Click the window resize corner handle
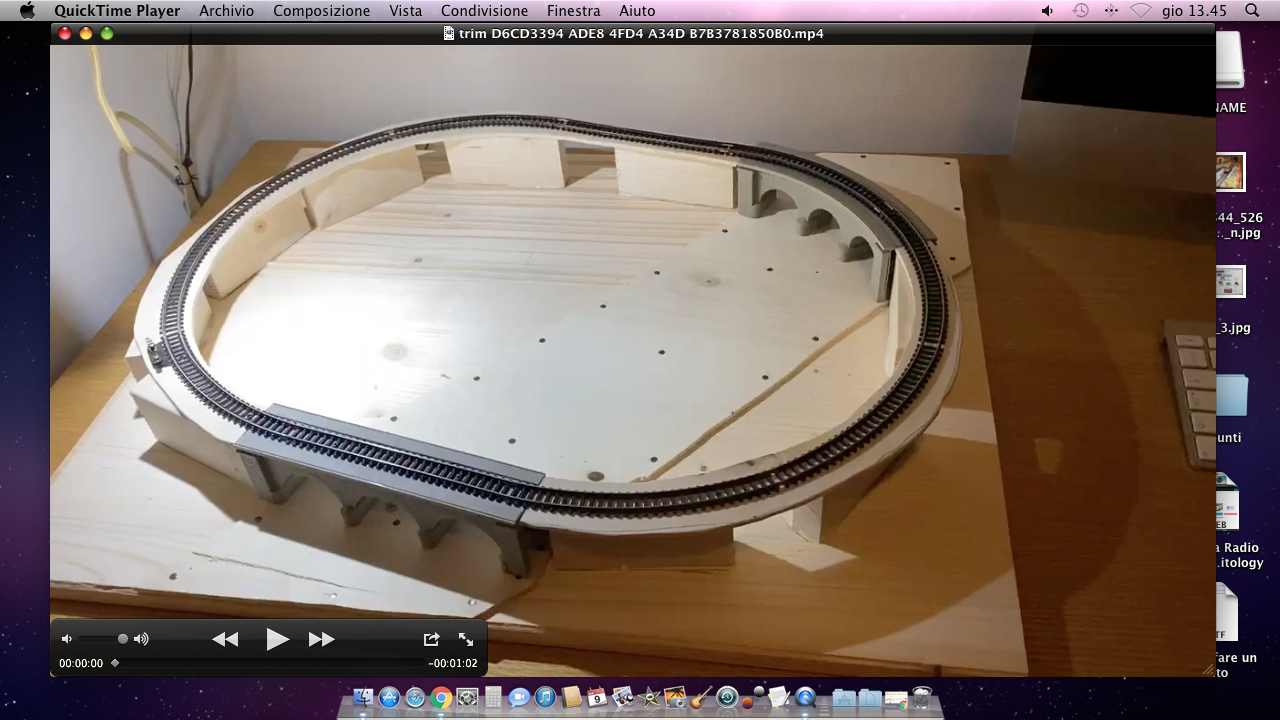The height and width of the screenshot is (720, 1280). (x=1207, y=669)
